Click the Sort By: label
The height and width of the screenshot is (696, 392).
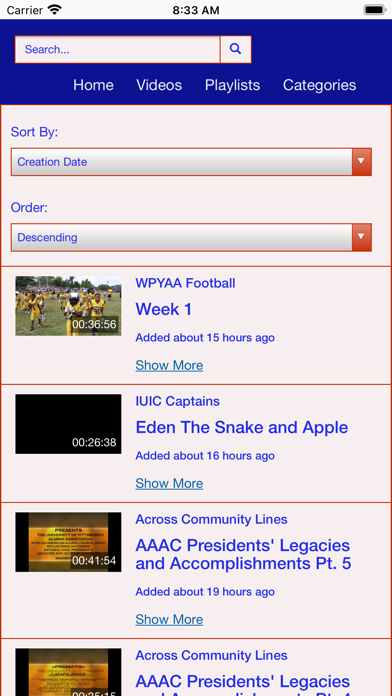[x=35, y=132]
